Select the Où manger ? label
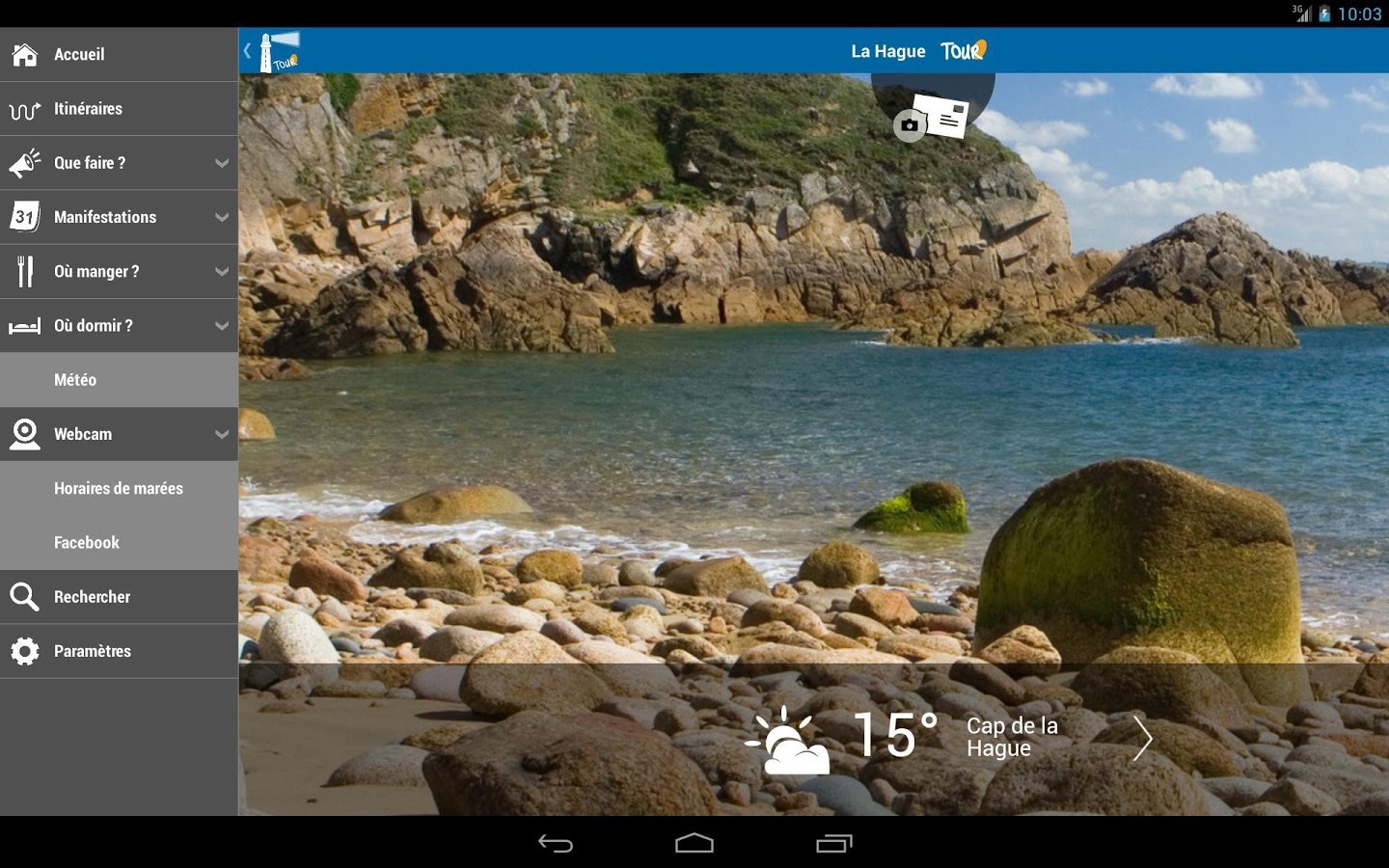Image resolution: width=1389 pixels, height=868 pixels. click(96, 272)
